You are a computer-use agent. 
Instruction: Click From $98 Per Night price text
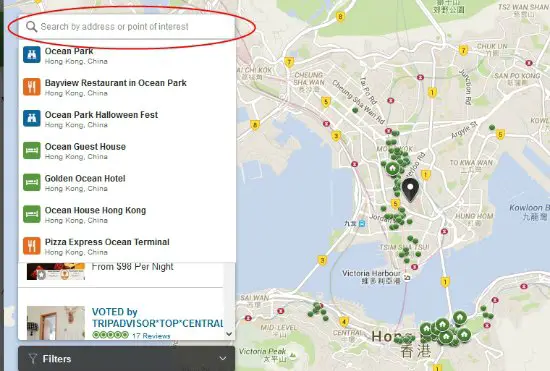click(x=133, y=267)
